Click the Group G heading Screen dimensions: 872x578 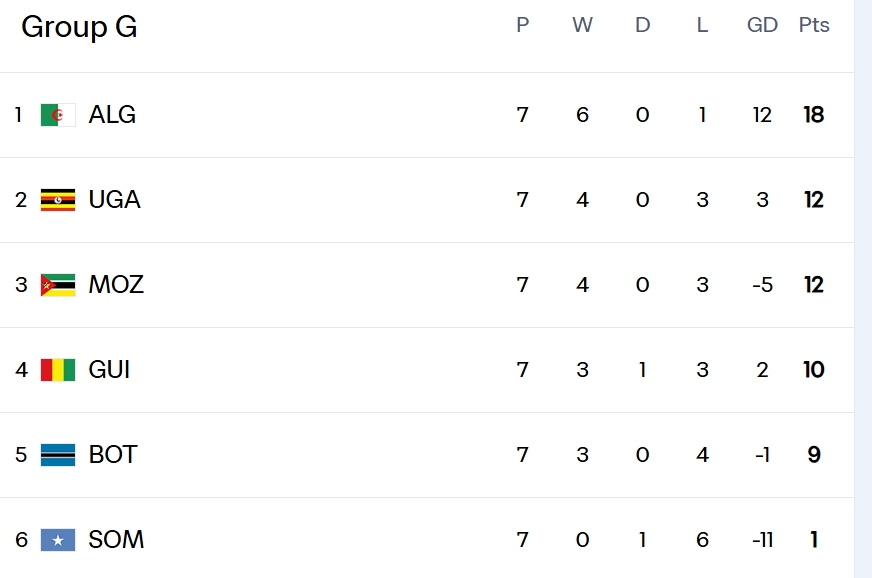[x=79, y=27]
